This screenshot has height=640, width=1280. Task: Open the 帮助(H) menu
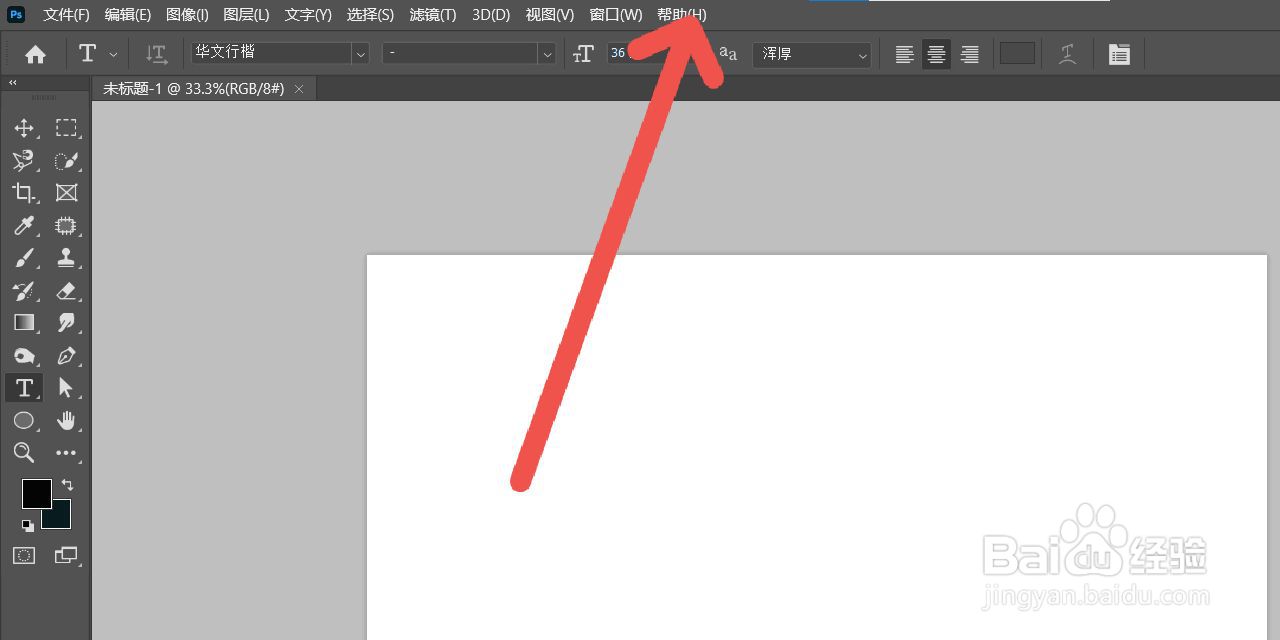click(681, 15)
